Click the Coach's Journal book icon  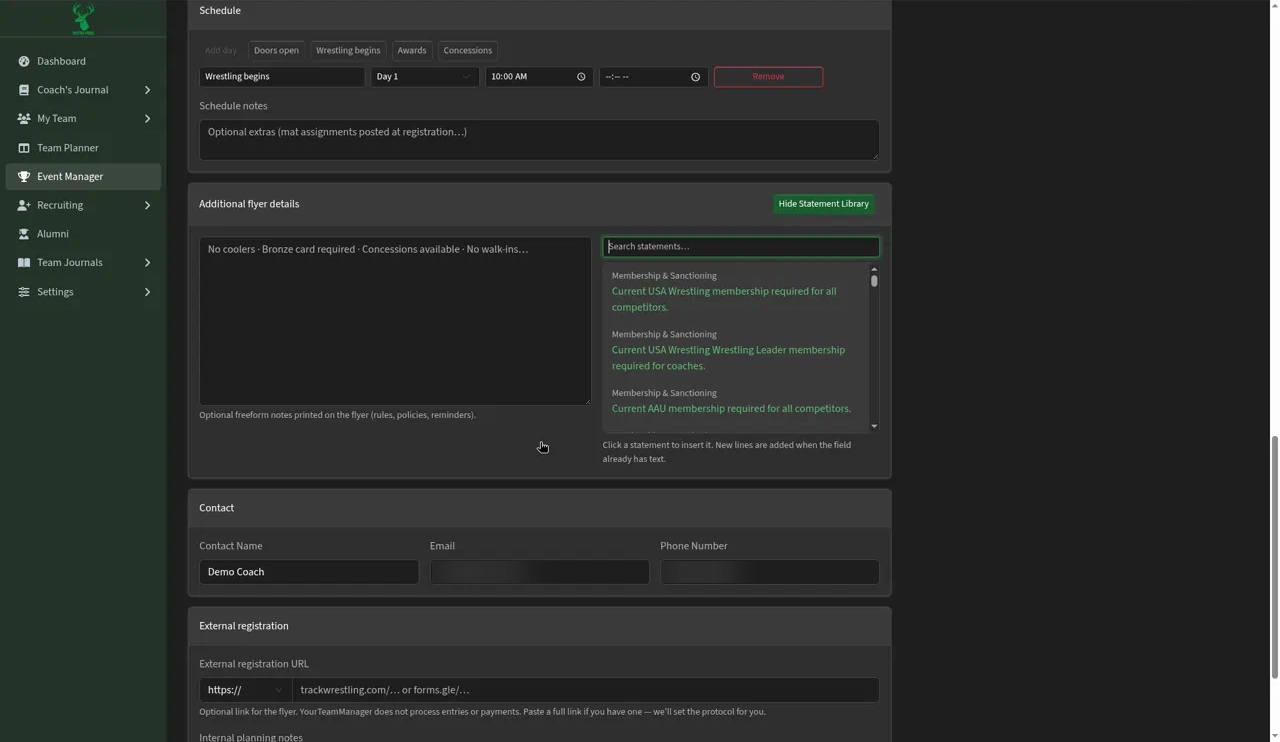tap(24, 90)
